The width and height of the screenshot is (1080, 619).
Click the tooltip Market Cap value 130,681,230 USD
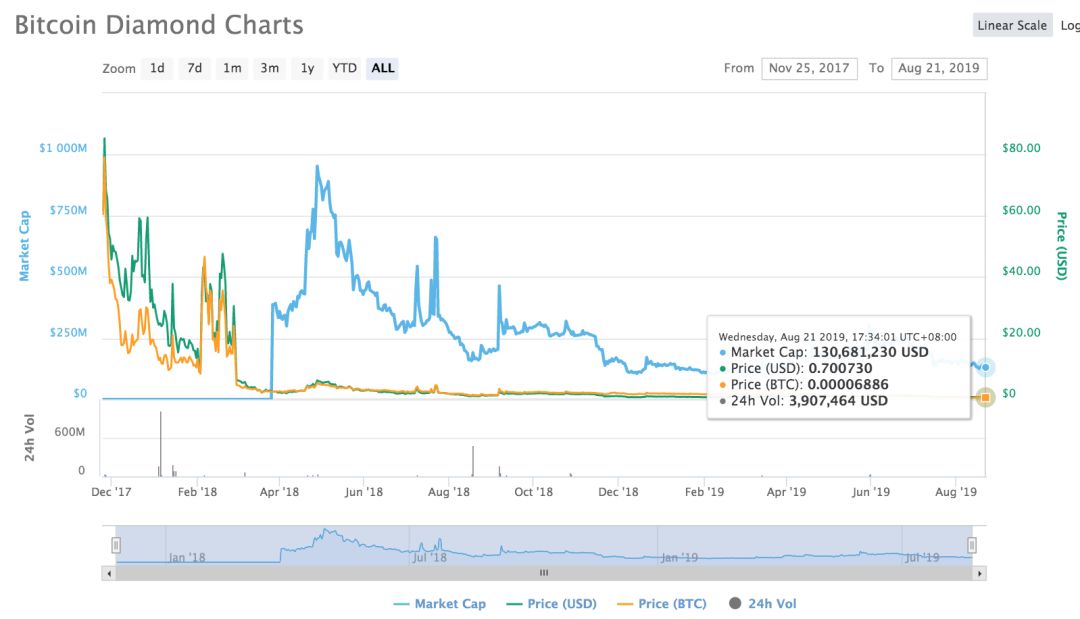tap(871, 352)
